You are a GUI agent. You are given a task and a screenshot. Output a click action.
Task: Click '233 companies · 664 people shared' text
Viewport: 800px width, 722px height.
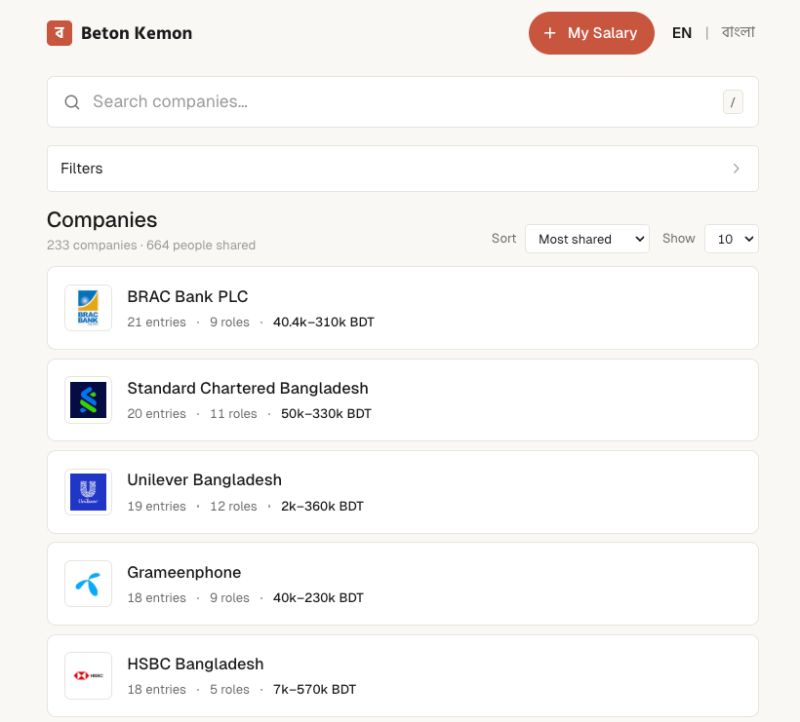pos(151,245)
